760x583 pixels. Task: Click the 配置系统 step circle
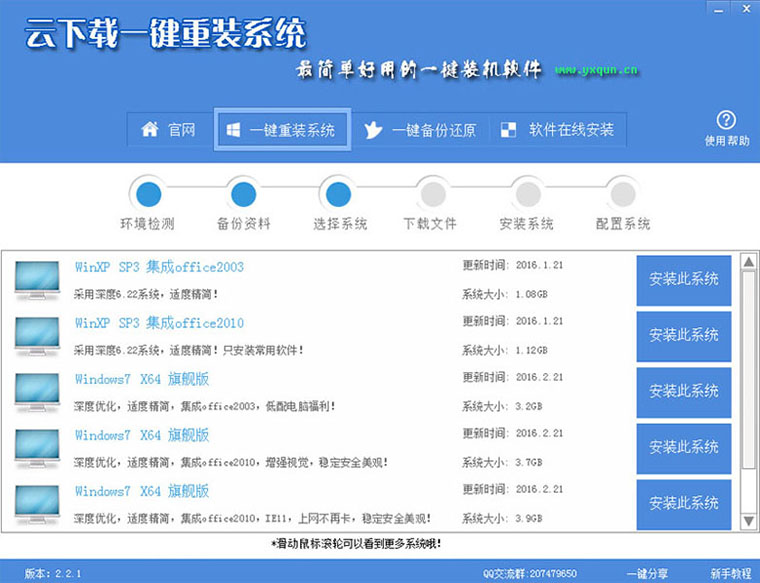pyautogui.click(x=622, y=191)
